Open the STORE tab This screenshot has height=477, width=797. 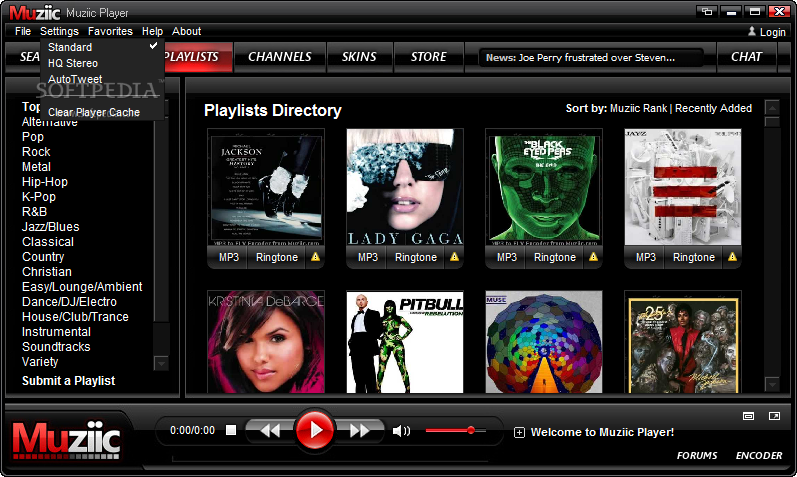pos(428,56)
